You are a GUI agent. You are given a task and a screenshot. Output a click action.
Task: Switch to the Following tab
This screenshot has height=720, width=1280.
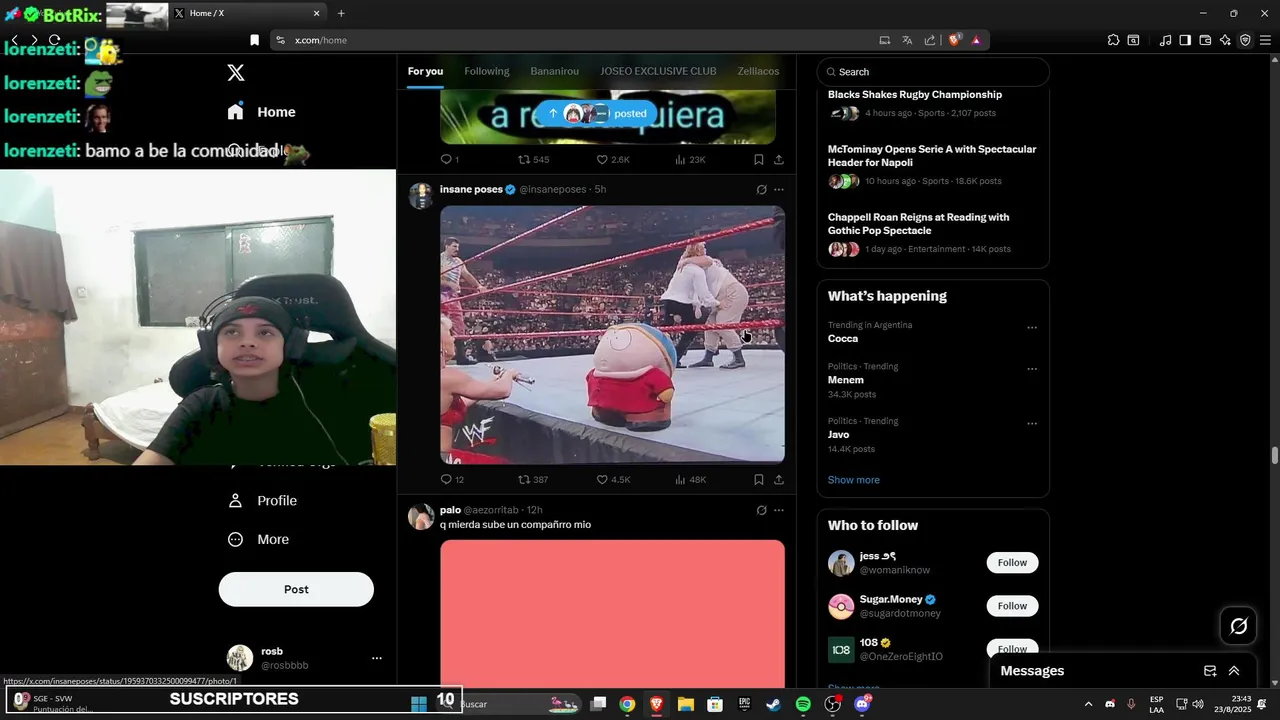[487, 71]
